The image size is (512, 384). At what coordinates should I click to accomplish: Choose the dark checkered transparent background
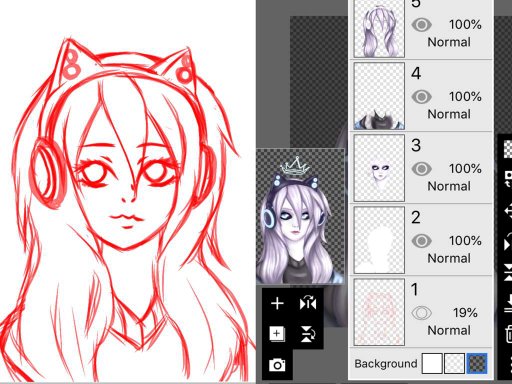click(x=477, y=364)
